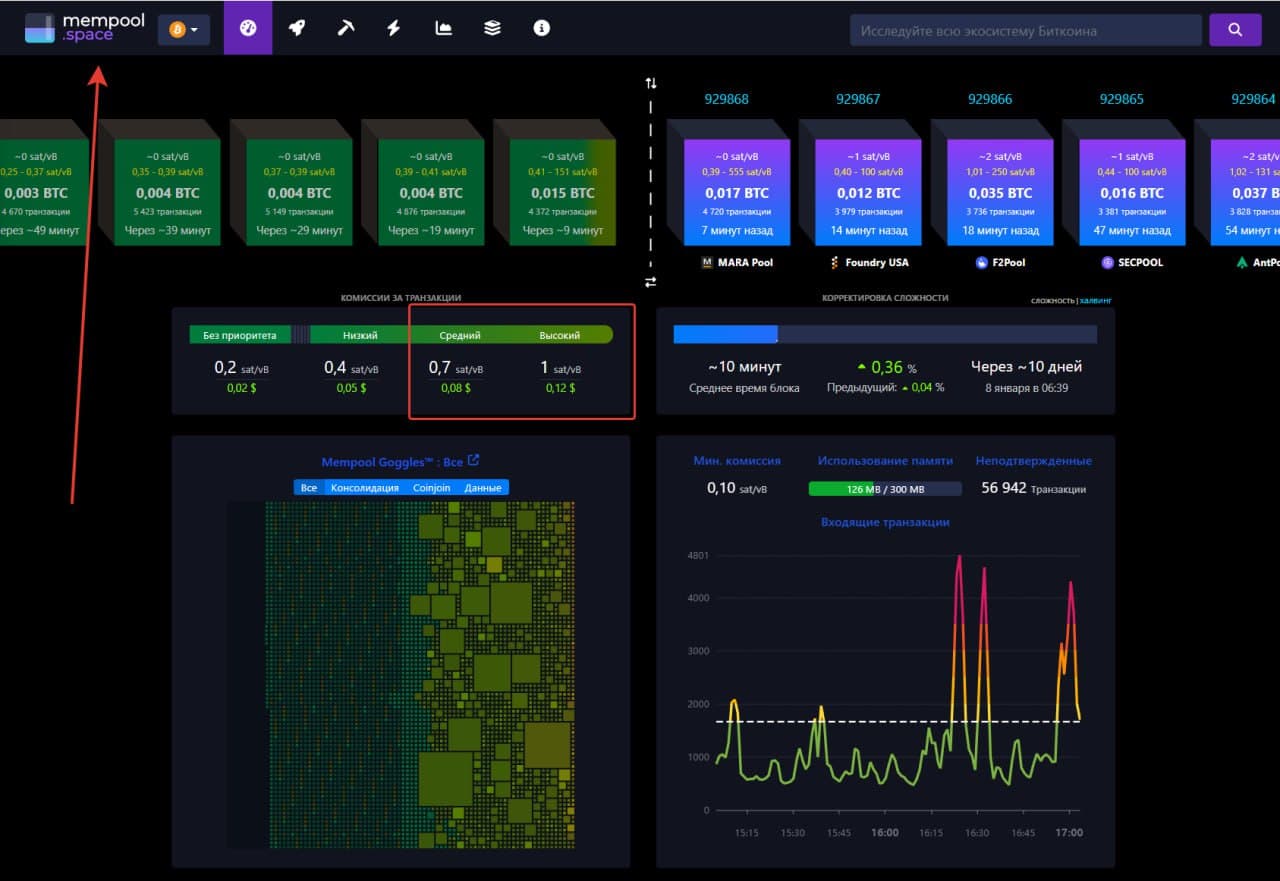1280x881 pixels.
Task: Select the Coinjoin goggles filter
Action: pos(432,488)
